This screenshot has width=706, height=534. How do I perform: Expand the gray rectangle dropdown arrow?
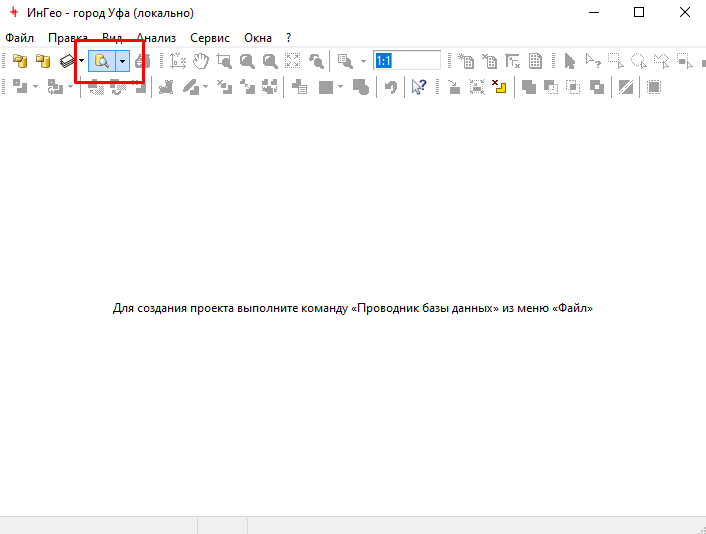coord(340,86)
